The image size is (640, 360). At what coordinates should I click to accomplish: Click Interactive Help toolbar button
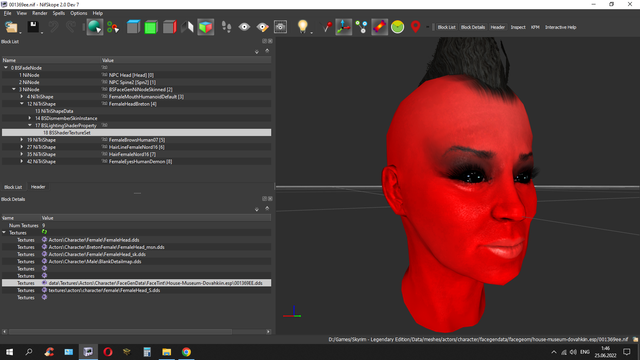pos(560,27)
